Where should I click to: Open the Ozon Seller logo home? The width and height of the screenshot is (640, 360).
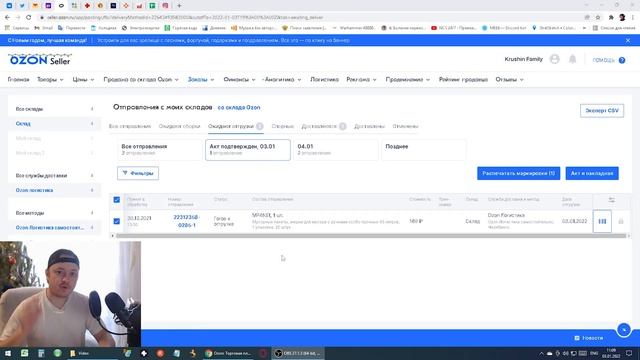40,60
